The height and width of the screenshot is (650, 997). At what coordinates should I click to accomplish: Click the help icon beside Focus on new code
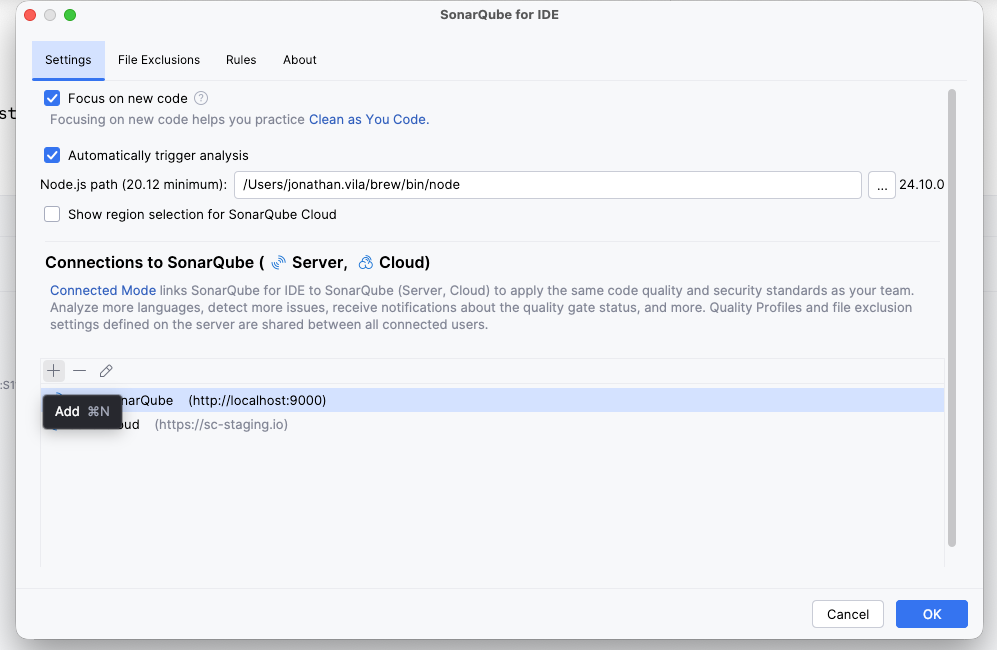[201, 98]
